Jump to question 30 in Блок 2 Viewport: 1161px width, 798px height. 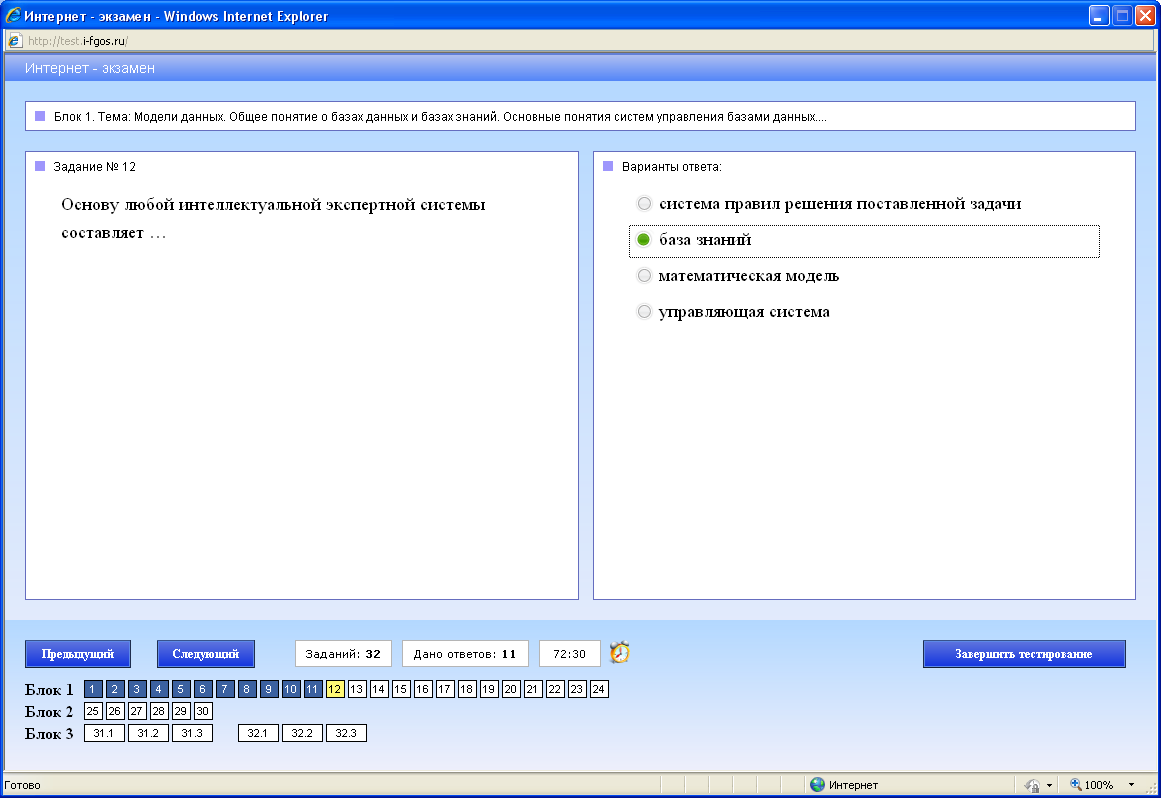tap(203, 711)
